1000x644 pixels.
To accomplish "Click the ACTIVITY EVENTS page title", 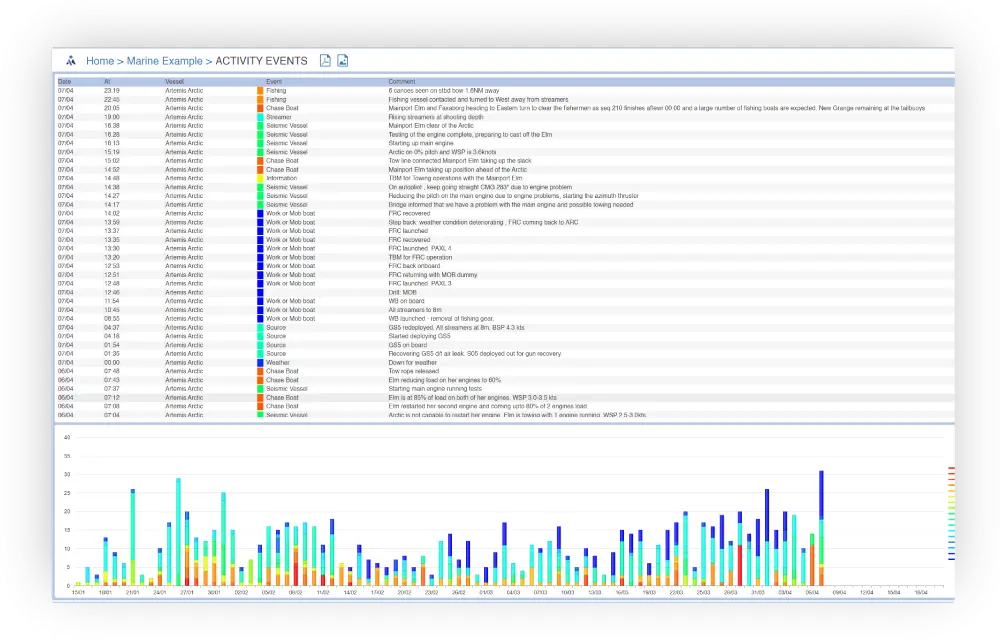I will [x=261, y=61].
